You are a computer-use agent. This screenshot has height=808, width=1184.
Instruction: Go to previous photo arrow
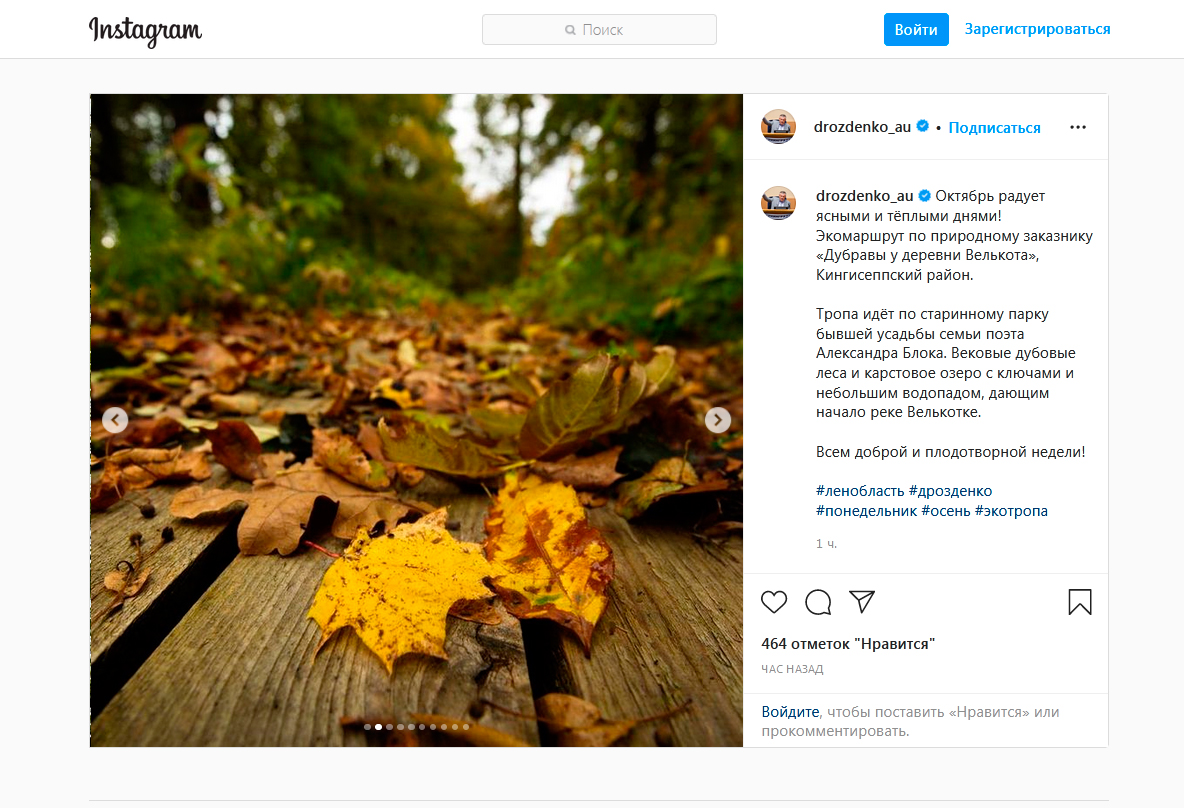point(115,420)
